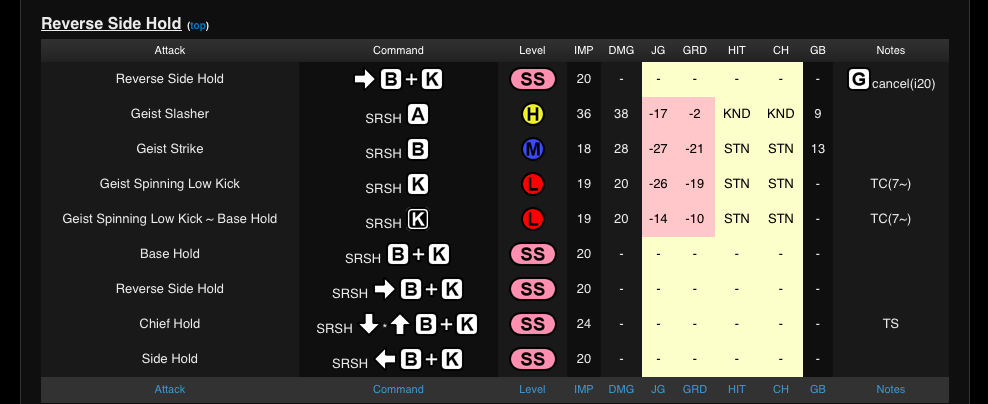Click the down arrow icon in Chief Hold command
This screenshot has width=988, height=404.
[368, 324]
